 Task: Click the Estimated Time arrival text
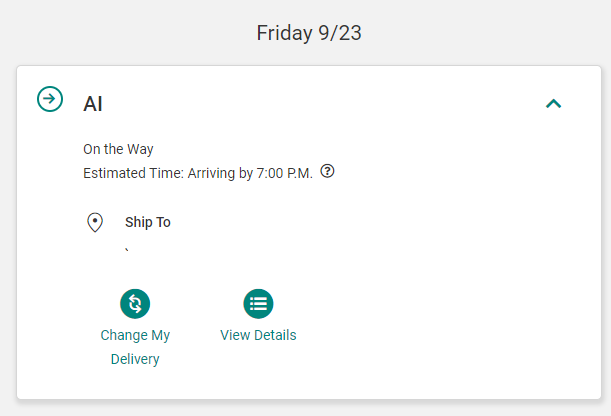coord(198,173)
